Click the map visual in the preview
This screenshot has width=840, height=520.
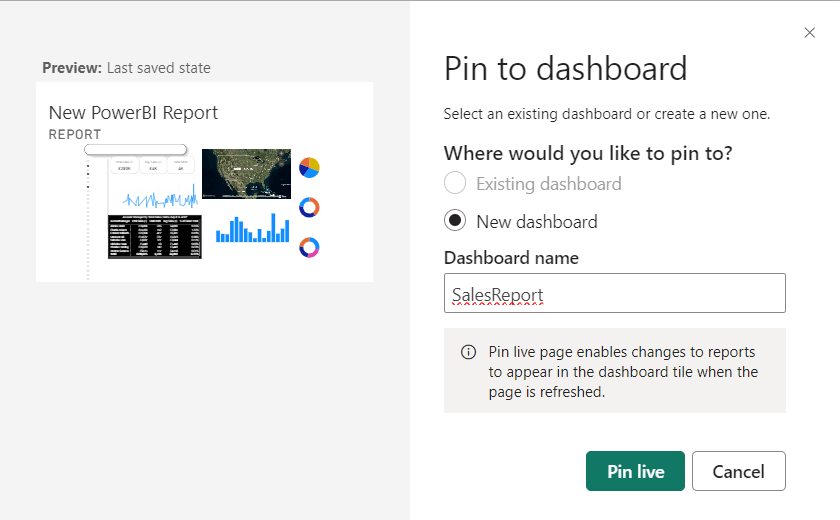pos(246,174)
